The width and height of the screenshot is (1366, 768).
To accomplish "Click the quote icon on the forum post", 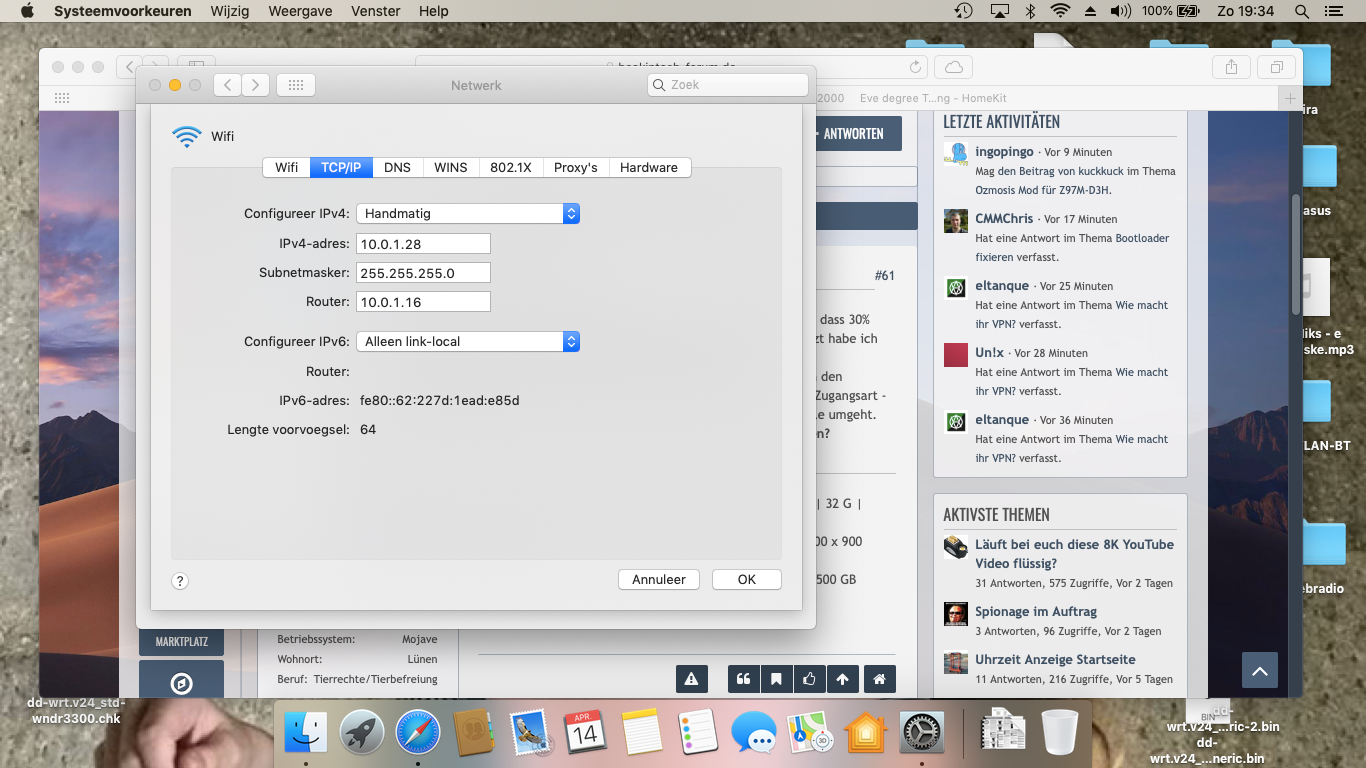I will pyautogui.click(x=743, y=679).
